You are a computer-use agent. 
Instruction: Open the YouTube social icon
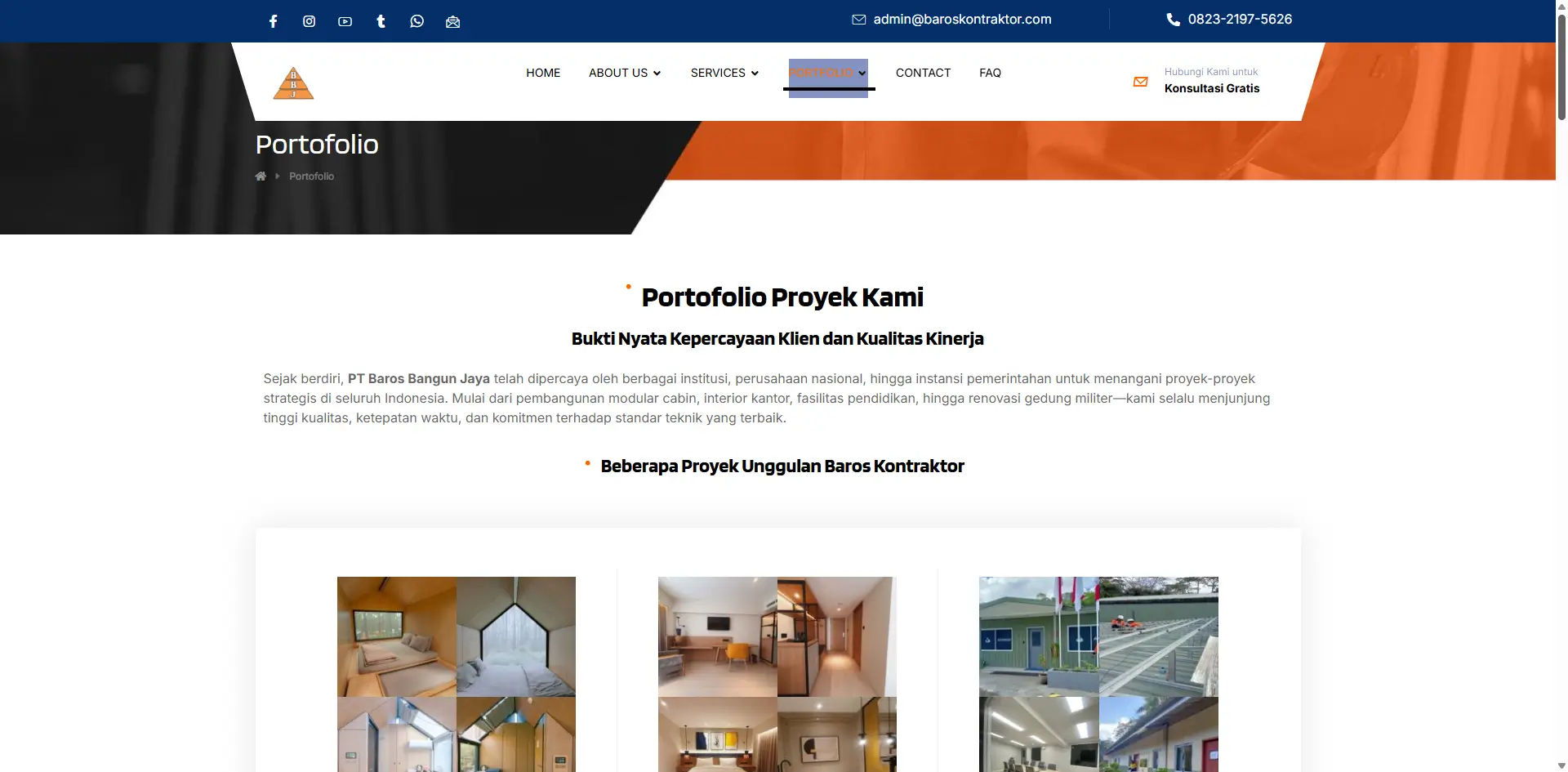tap(345, 22)
